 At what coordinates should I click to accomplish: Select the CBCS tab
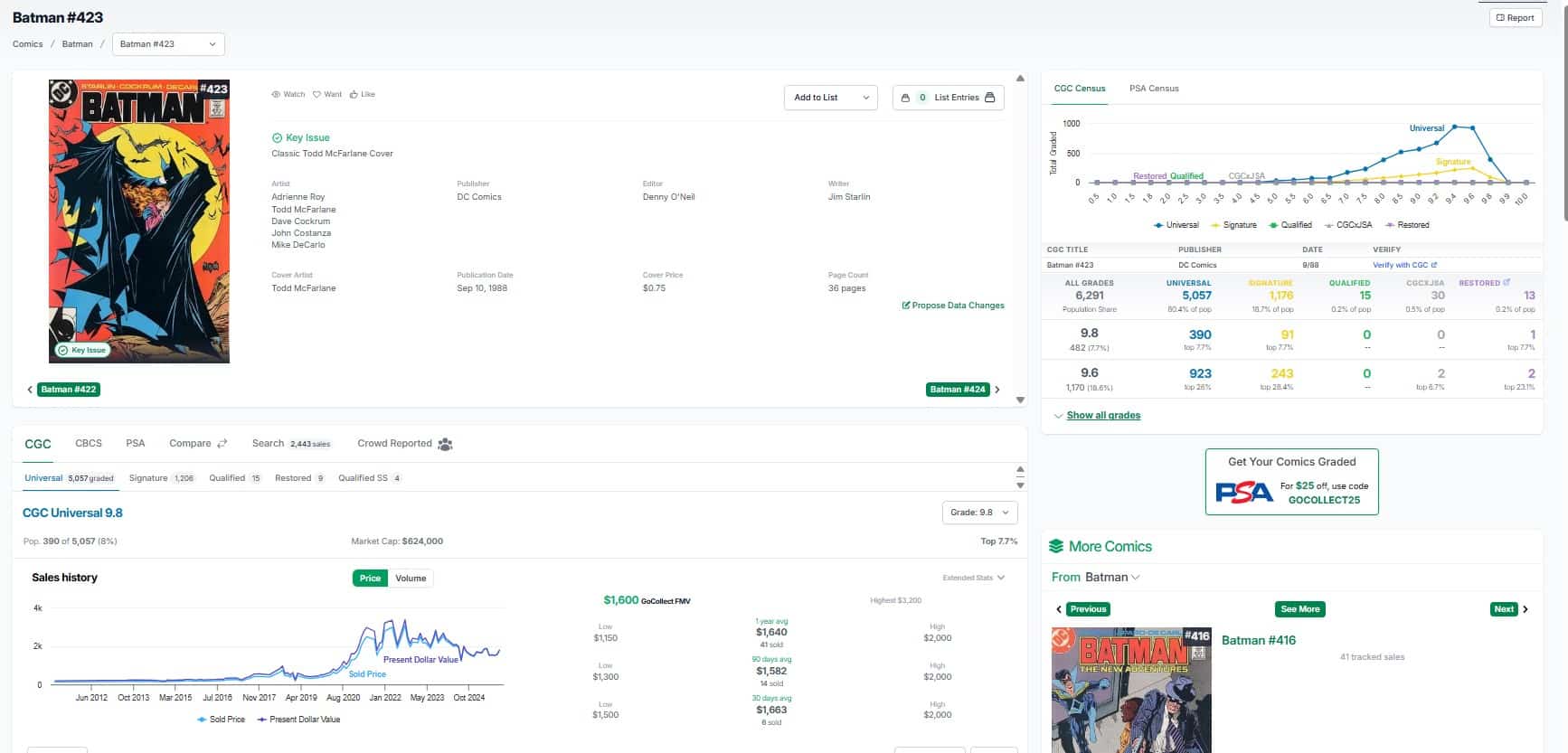click(89, 444)
